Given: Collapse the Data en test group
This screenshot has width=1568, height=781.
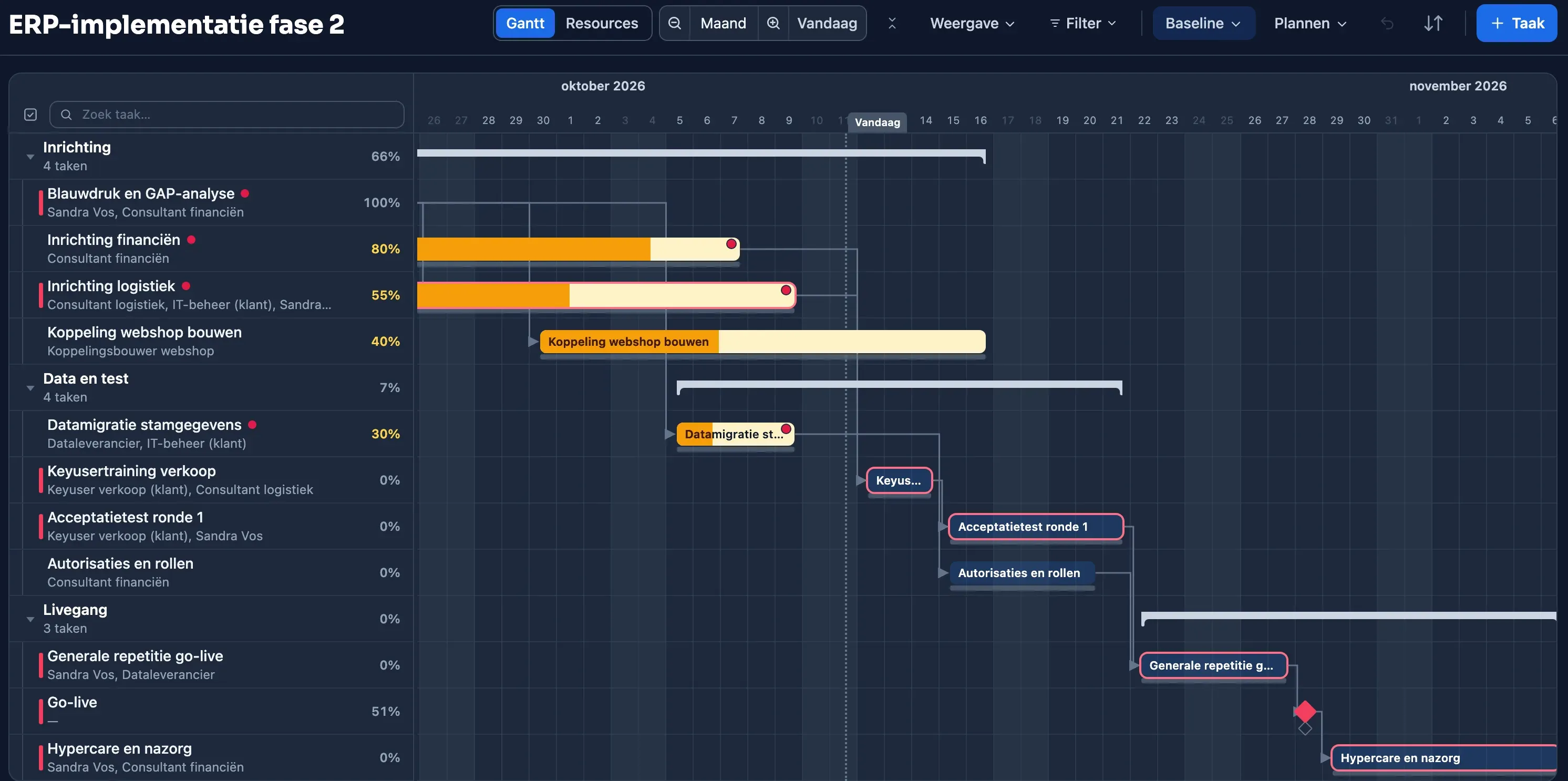Looking at the screenshot, I should click(x=30, y=388).
